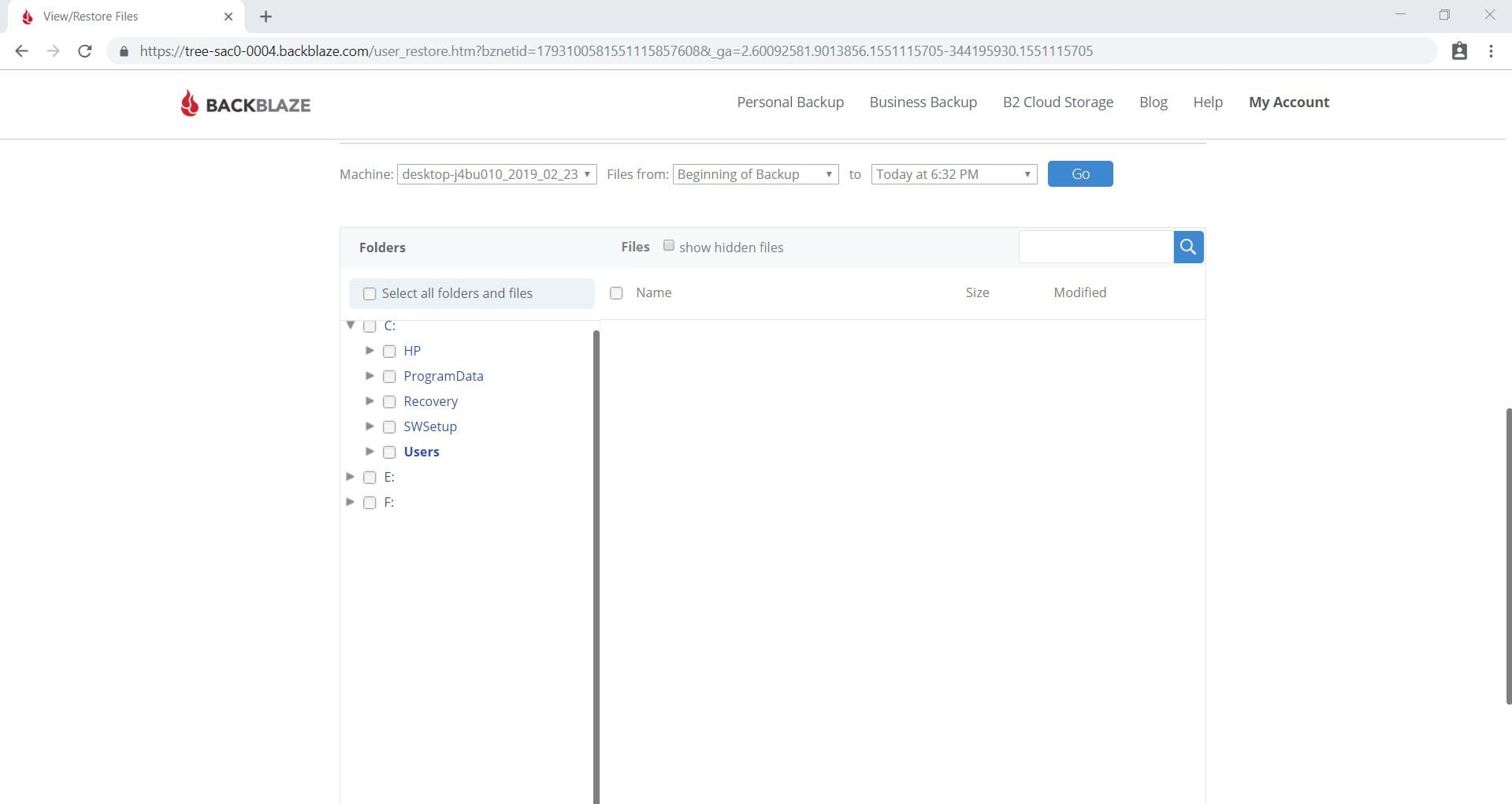The height and width of the screenshot is (804, 1512).
Task: Open B2 Cloud Storage menu
Action: click(1058, 102)
